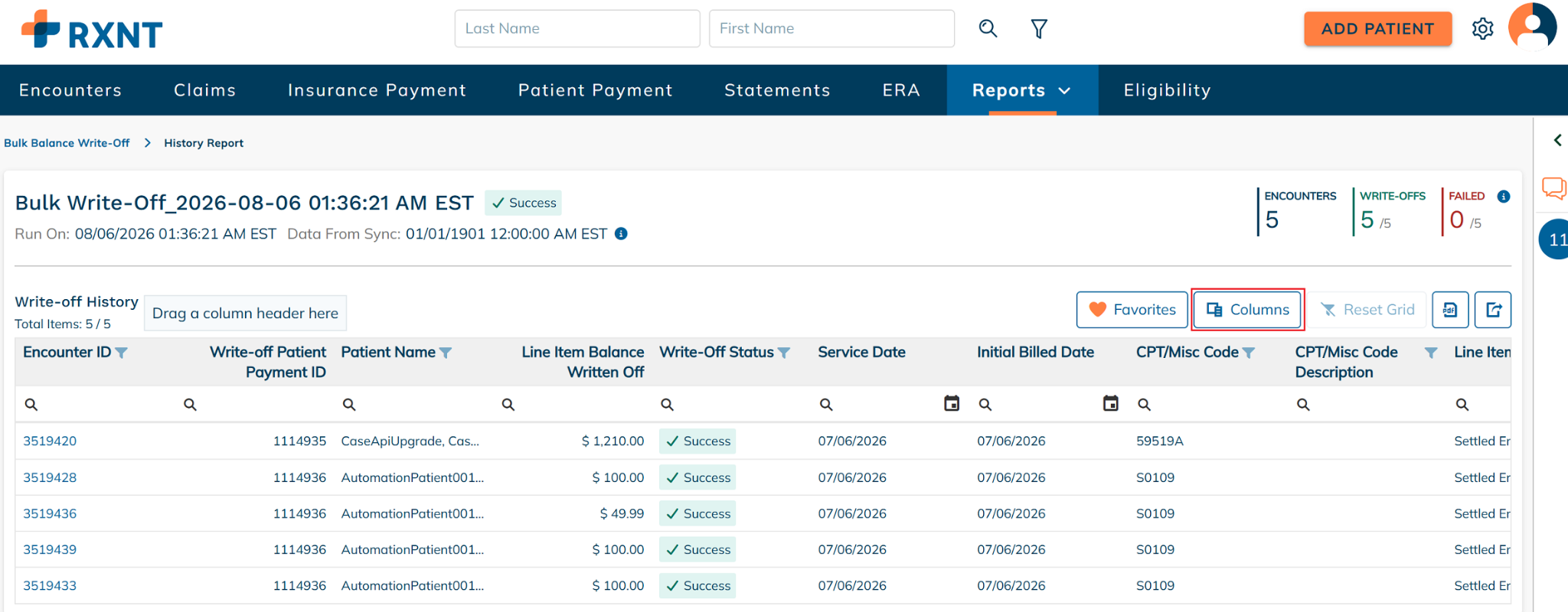This screenshot has height=612, width=1568.
Task: Open Write-Off Status column filter
Action: (x=784, y=353)
